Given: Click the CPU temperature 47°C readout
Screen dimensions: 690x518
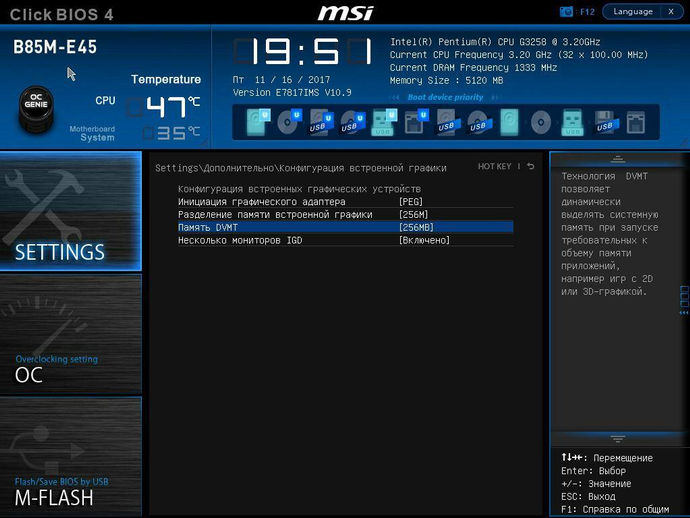Looking at the screenshot, I should (165, 107).
